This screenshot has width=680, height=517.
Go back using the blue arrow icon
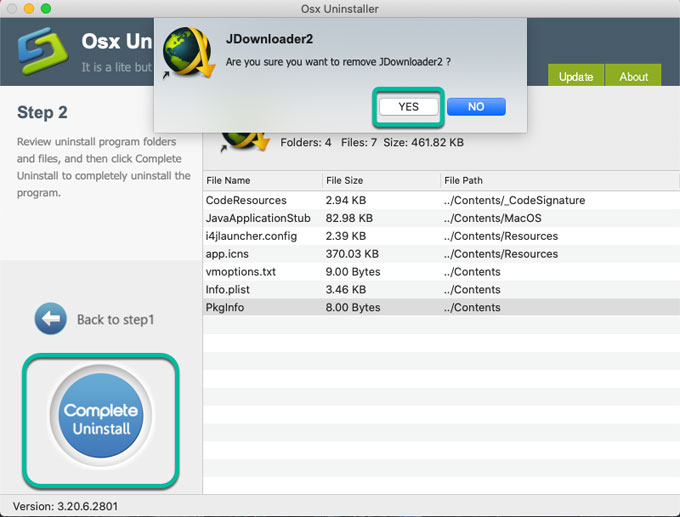click(51, 319)
